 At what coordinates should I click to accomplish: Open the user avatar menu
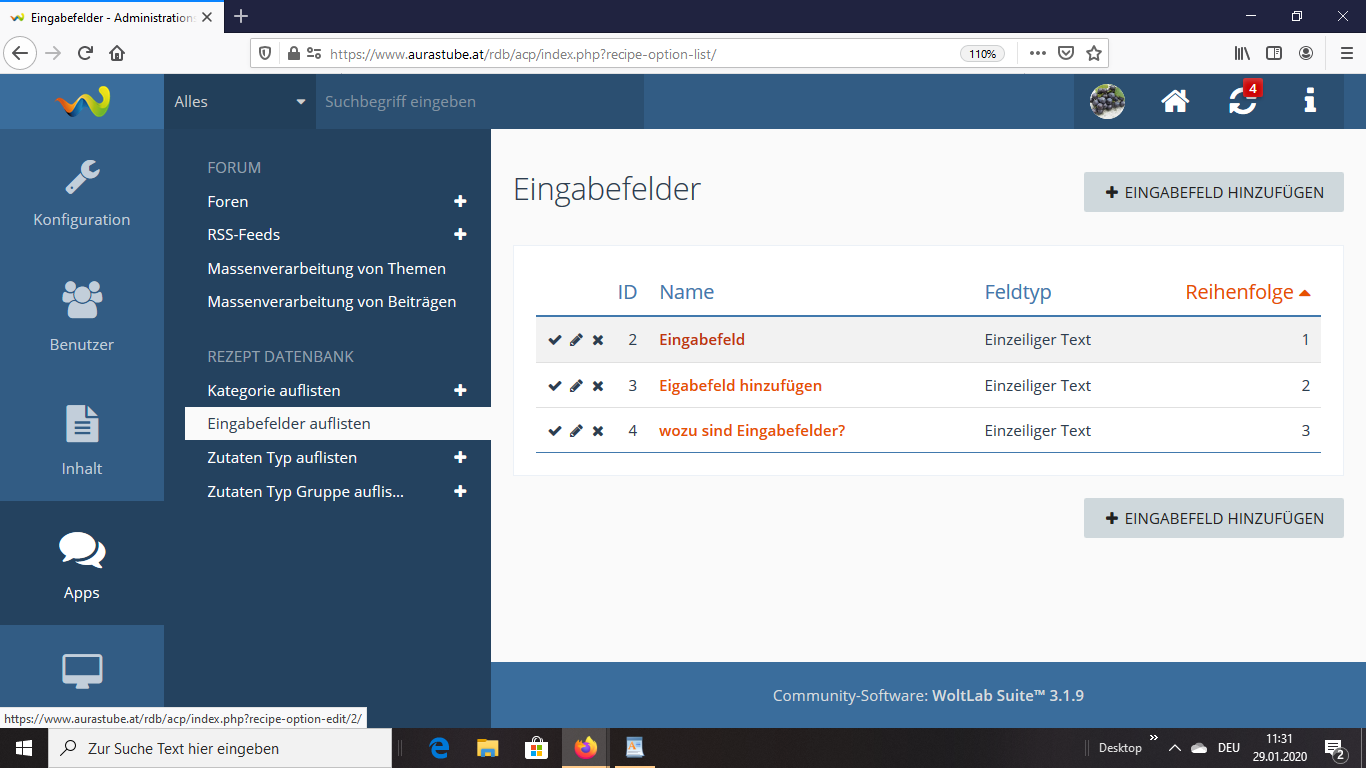(1107, 101)
